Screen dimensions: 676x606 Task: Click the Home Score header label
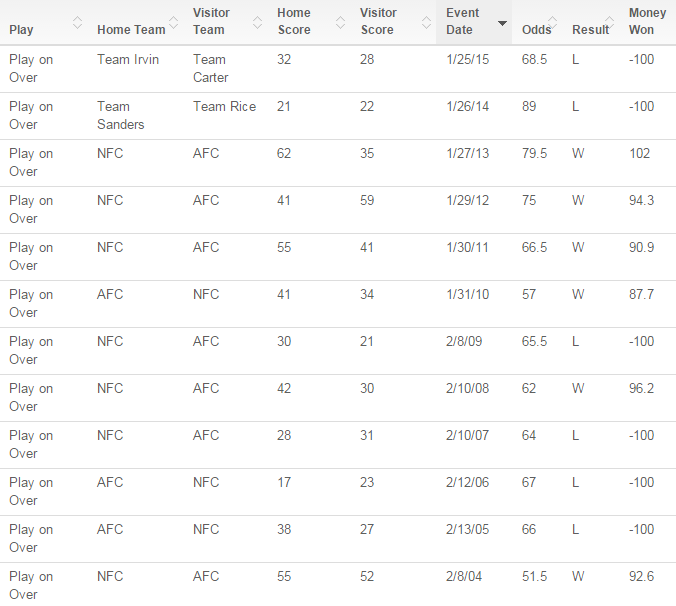294,21
